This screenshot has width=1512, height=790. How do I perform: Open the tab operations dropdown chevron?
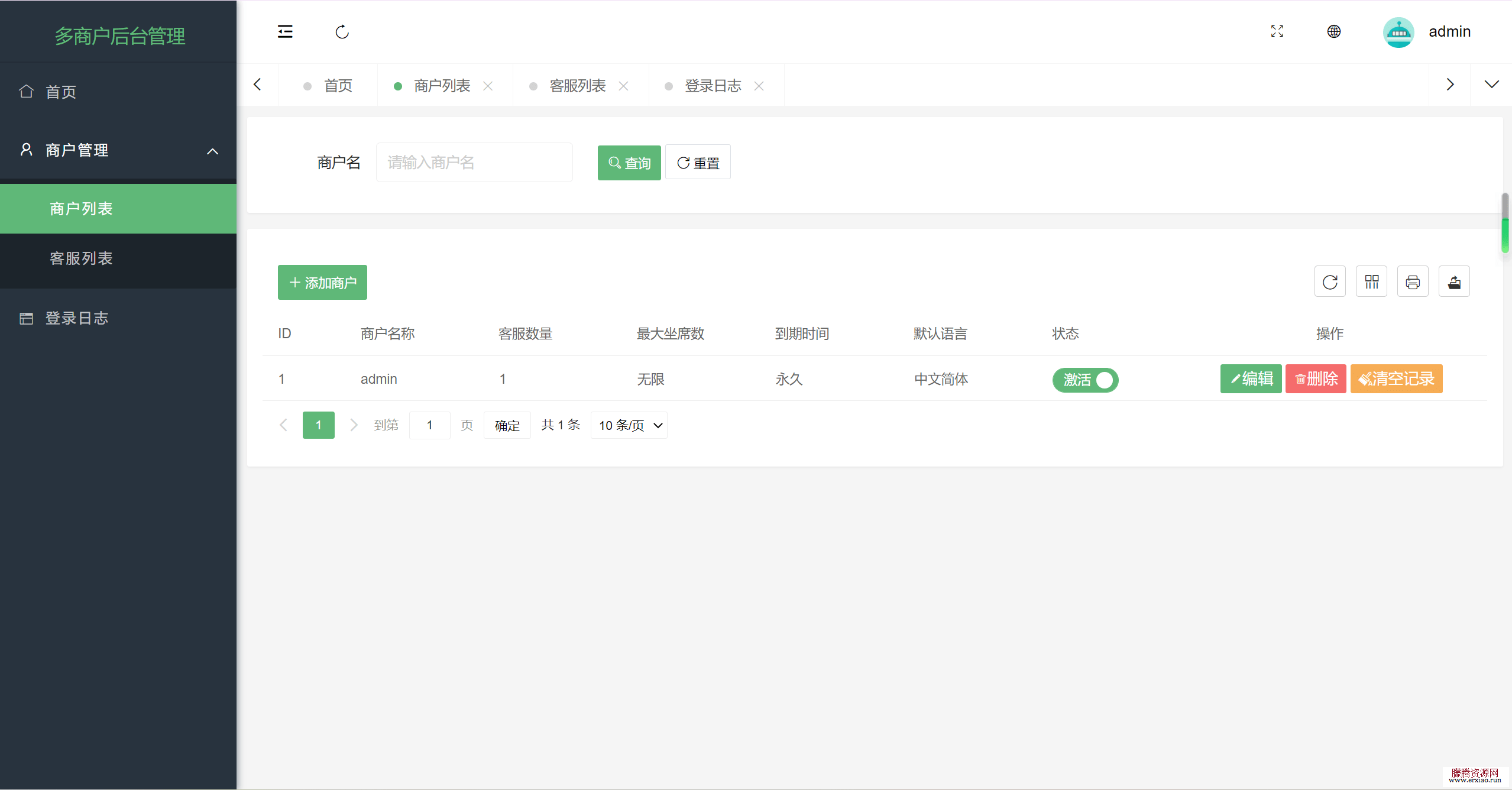click(1491, 85)
